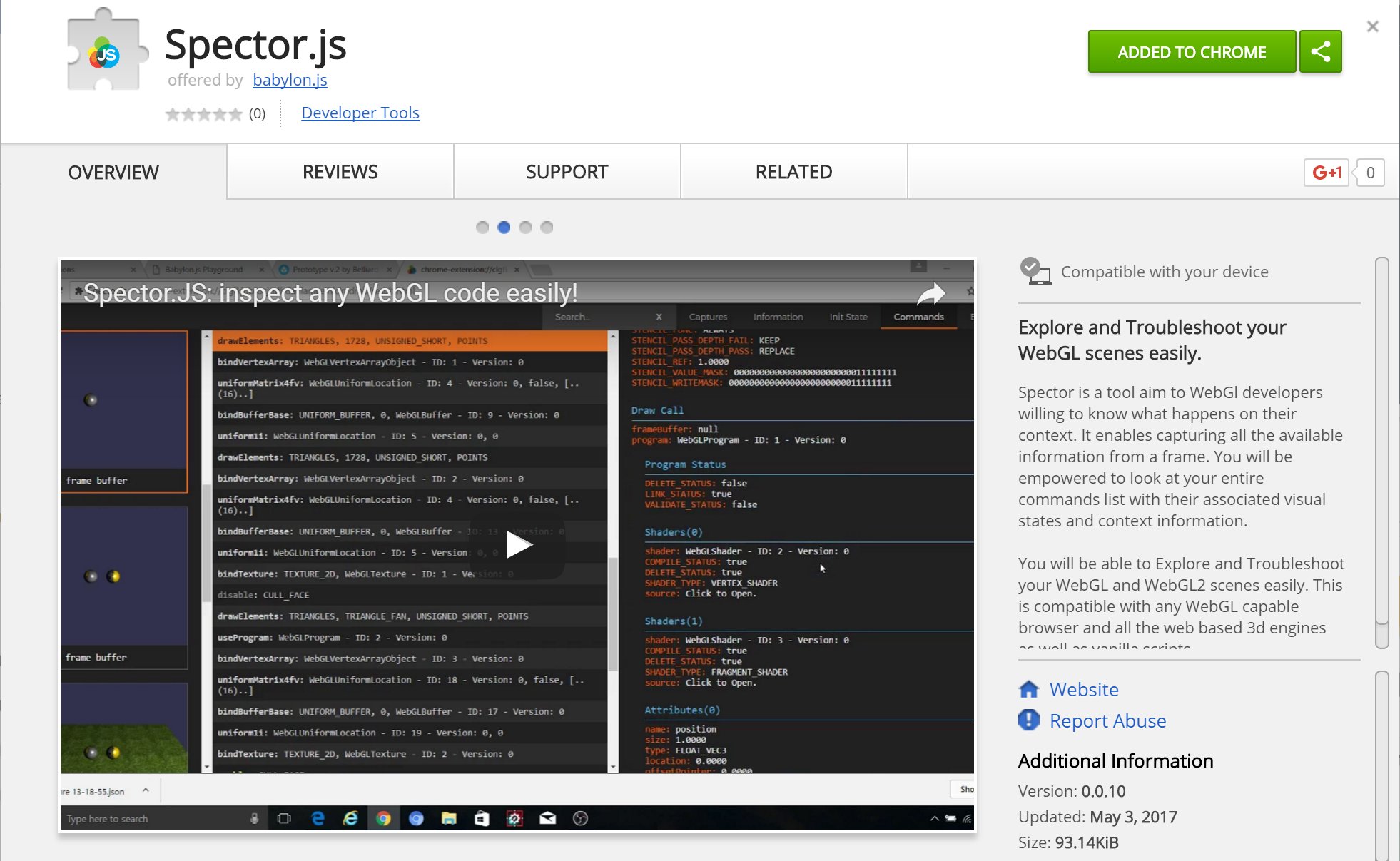Screen dimensions: 1400x861
Task: Click the five-star rating row
Action: [x=204, y=114]
